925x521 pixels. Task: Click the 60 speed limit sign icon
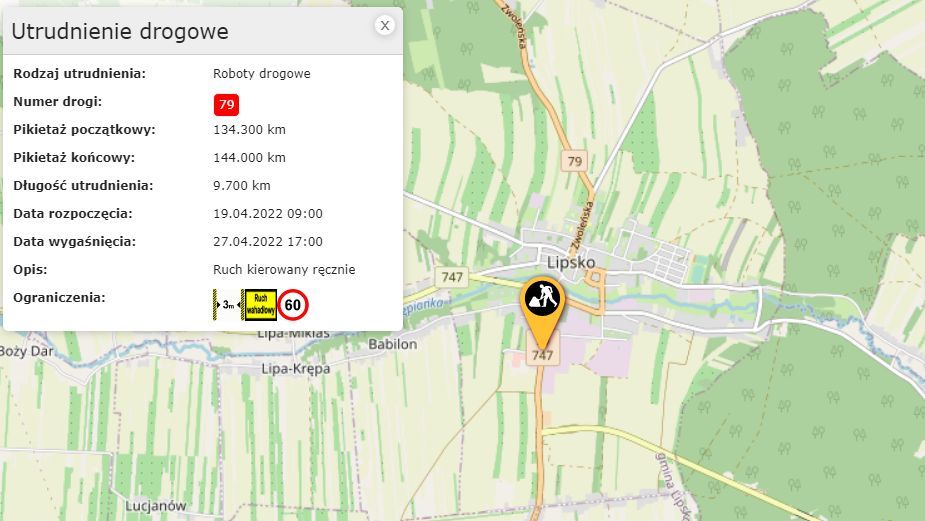(293, 304)
